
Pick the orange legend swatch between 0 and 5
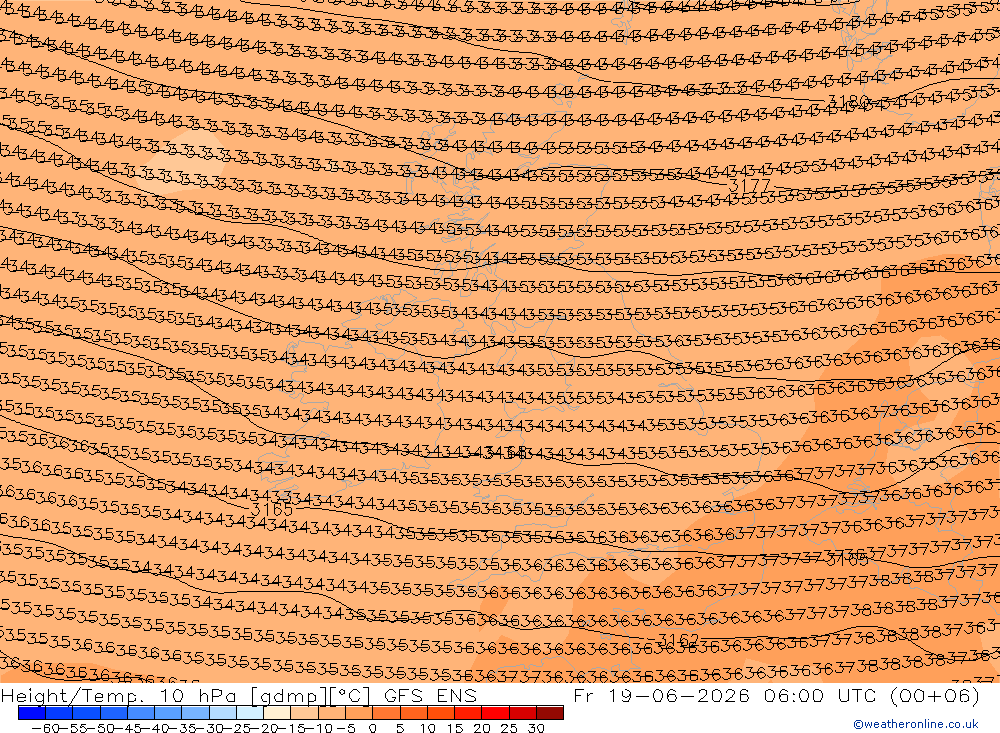coord(386,713)
